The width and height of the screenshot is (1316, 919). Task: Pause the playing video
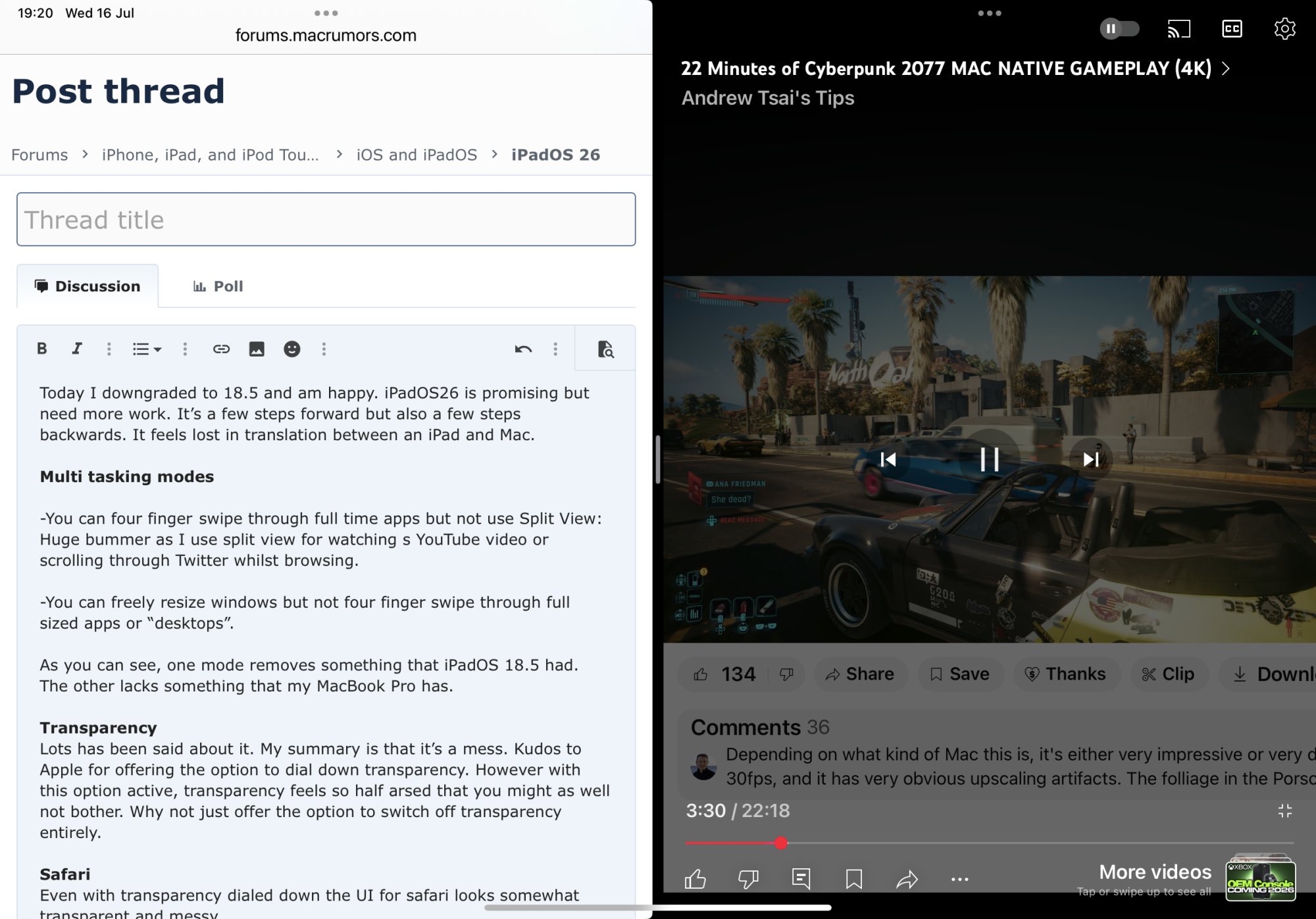click(989, 459)
